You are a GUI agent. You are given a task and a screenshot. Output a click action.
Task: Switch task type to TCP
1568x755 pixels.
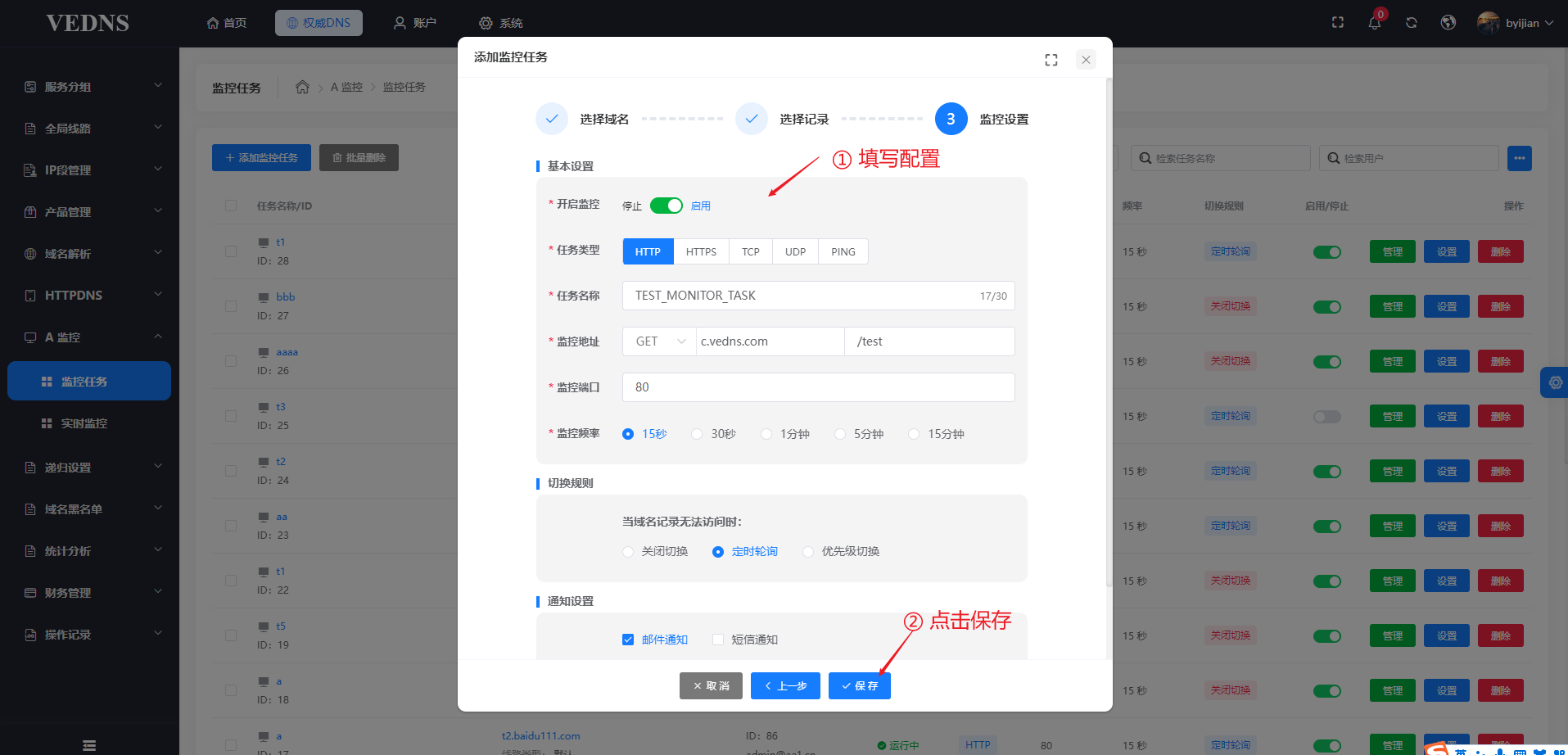(751, 251)
